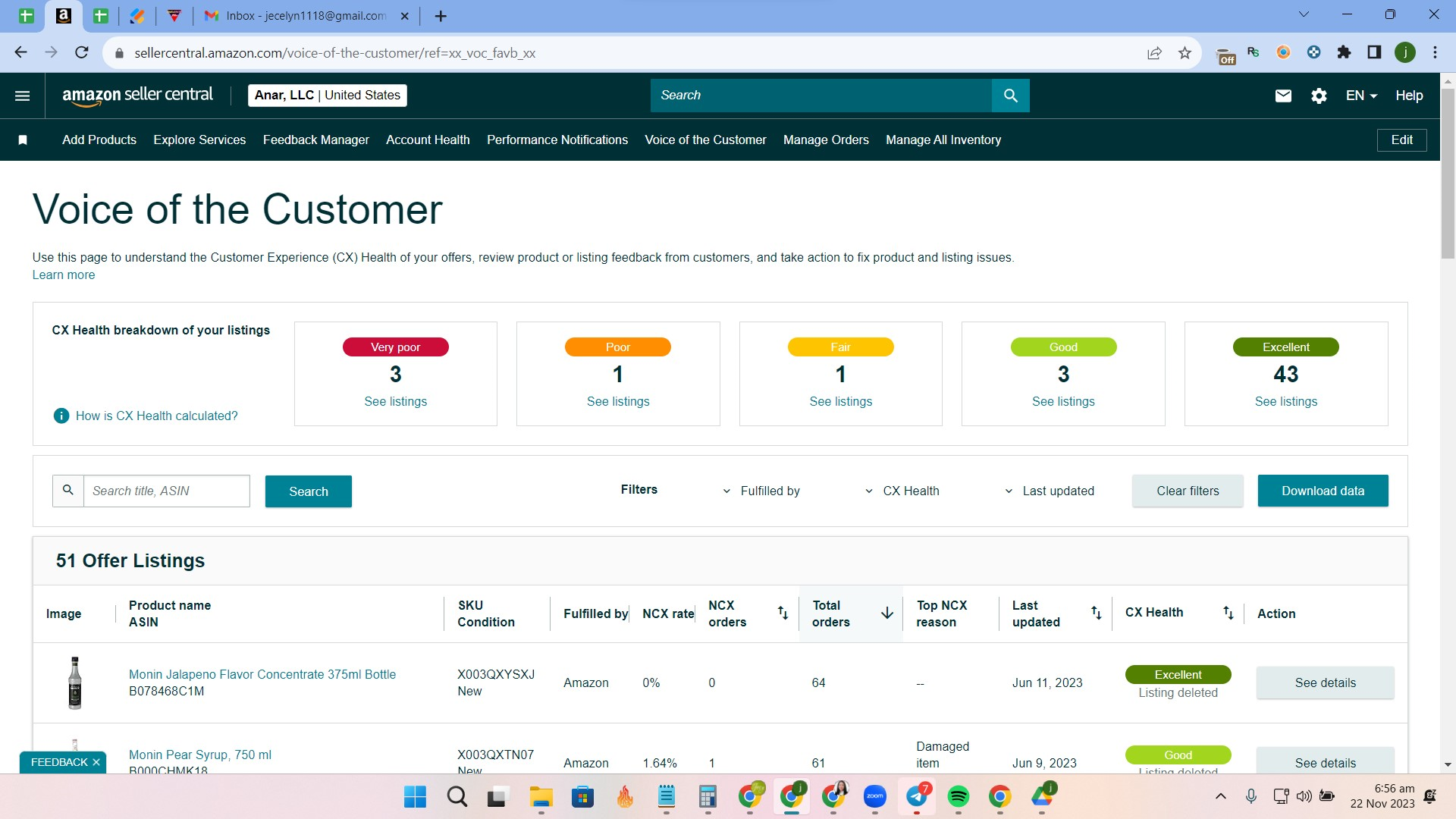This screenshot has width=1456, height=819.
Task: Click the Learn more link
Action: click(x=64, y=275)
